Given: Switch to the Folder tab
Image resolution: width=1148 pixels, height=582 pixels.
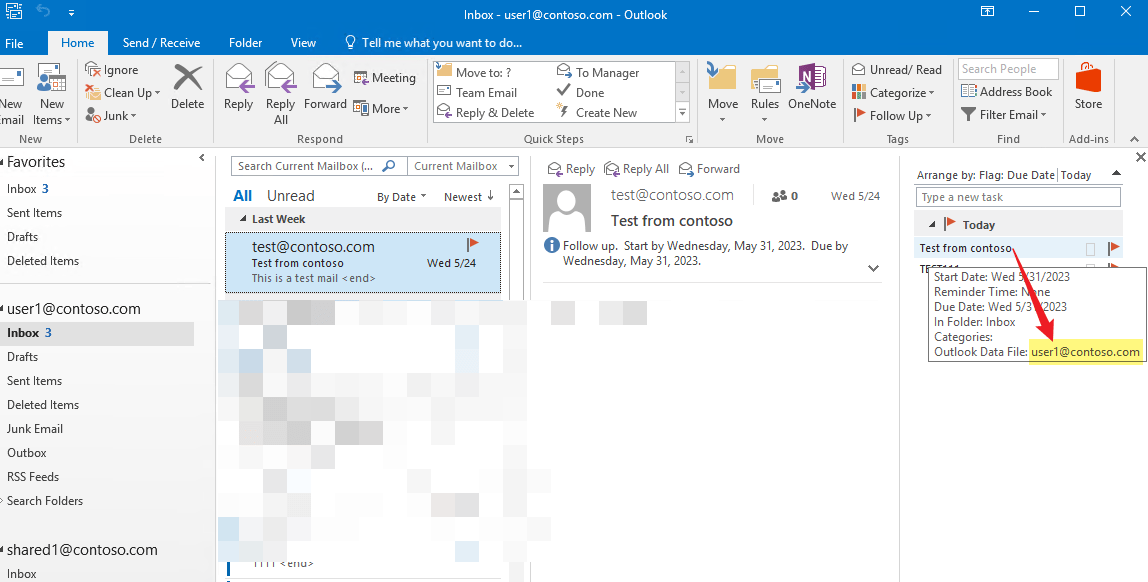Looking at the screenshot, I should click(x=245, y=42).
